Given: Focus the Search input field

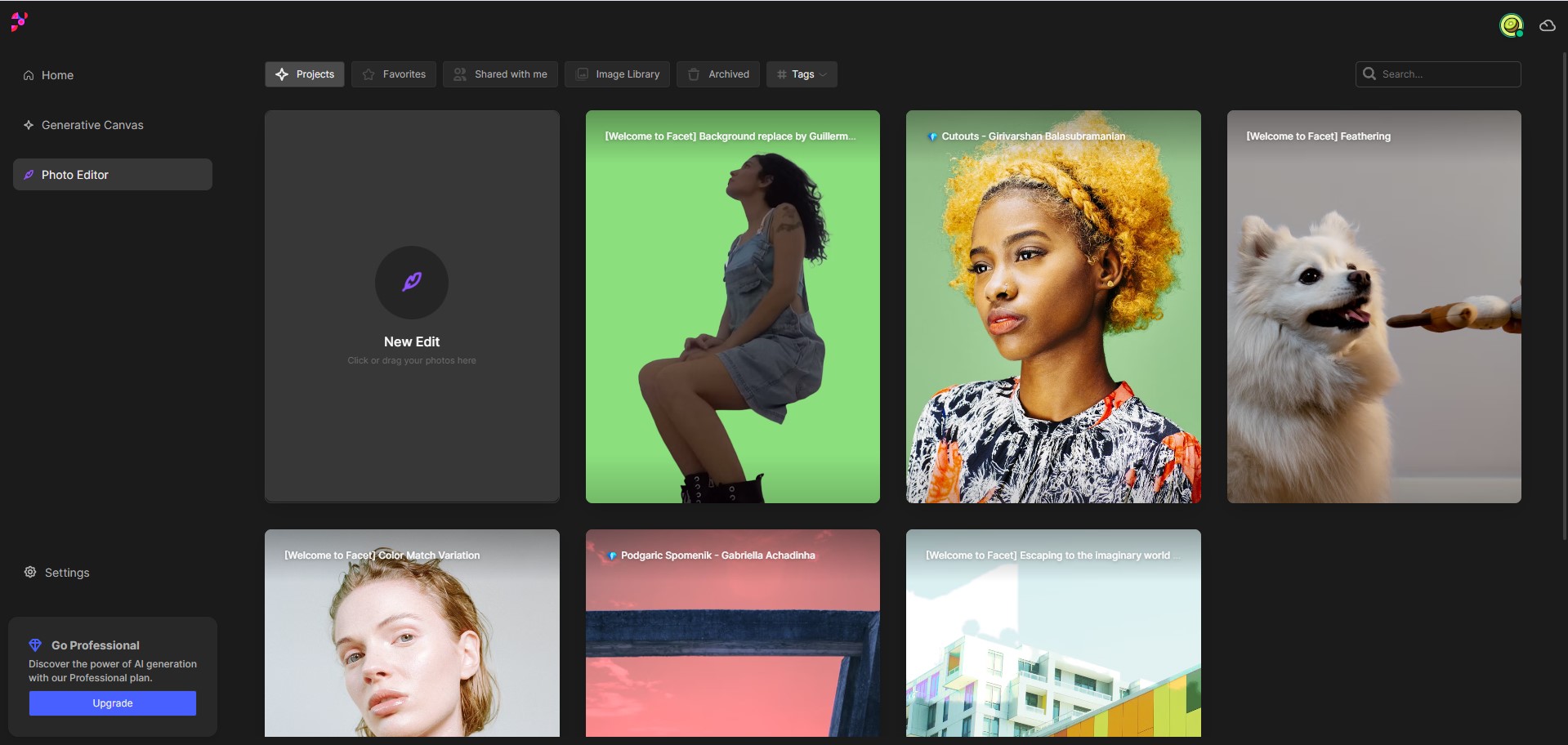Looking at the screenshot, I should [1438, 74].
